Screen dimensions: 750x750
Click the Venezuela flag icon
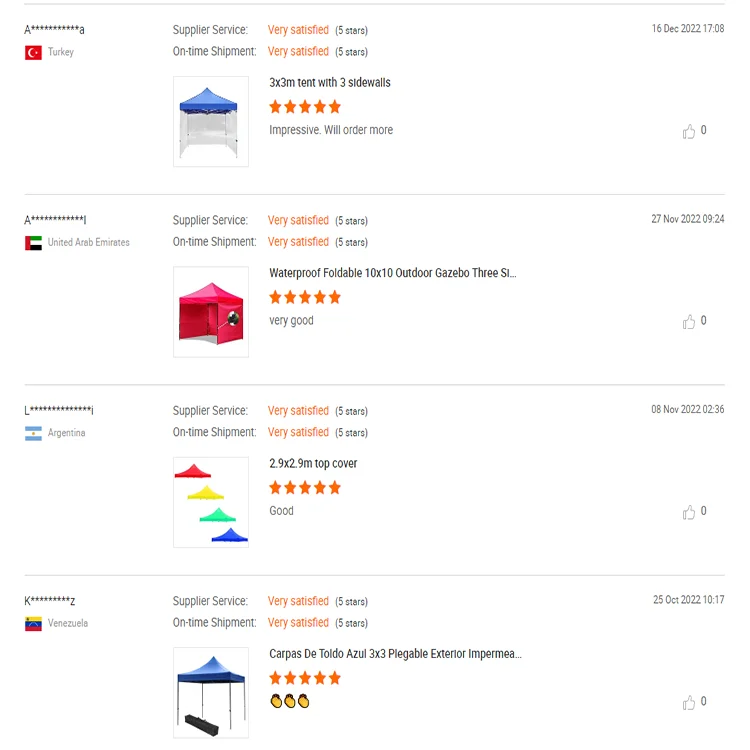33,624
